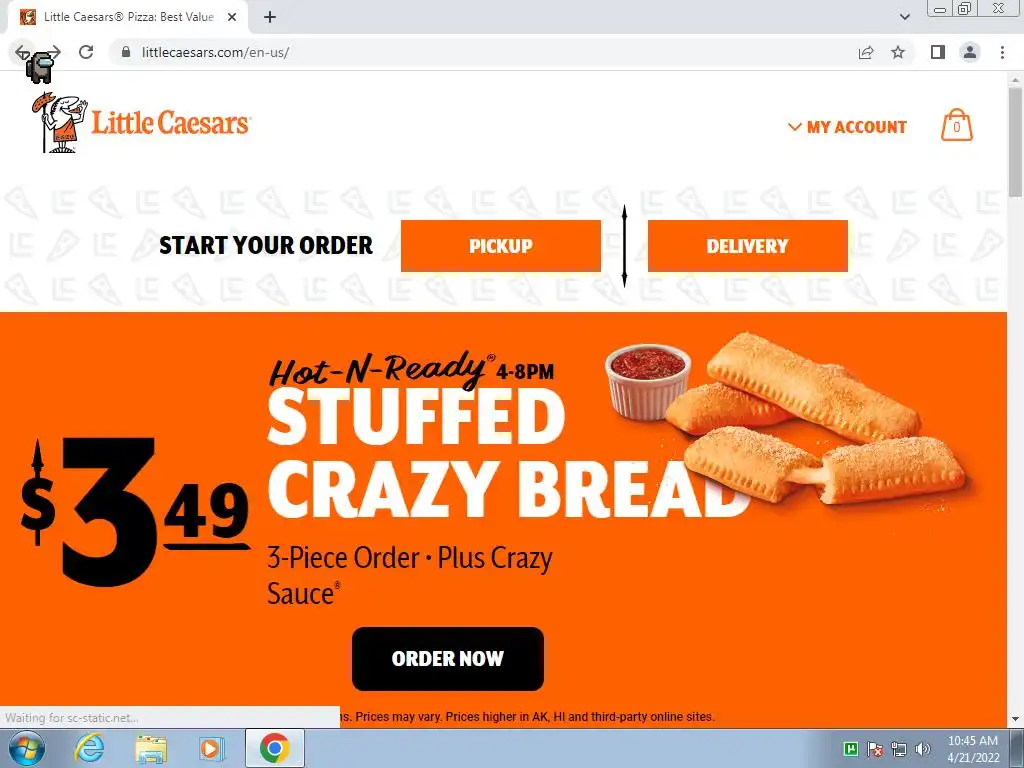Open a new tab with plus button
This screenshot has width=1024, height=768.
(270, 17)
